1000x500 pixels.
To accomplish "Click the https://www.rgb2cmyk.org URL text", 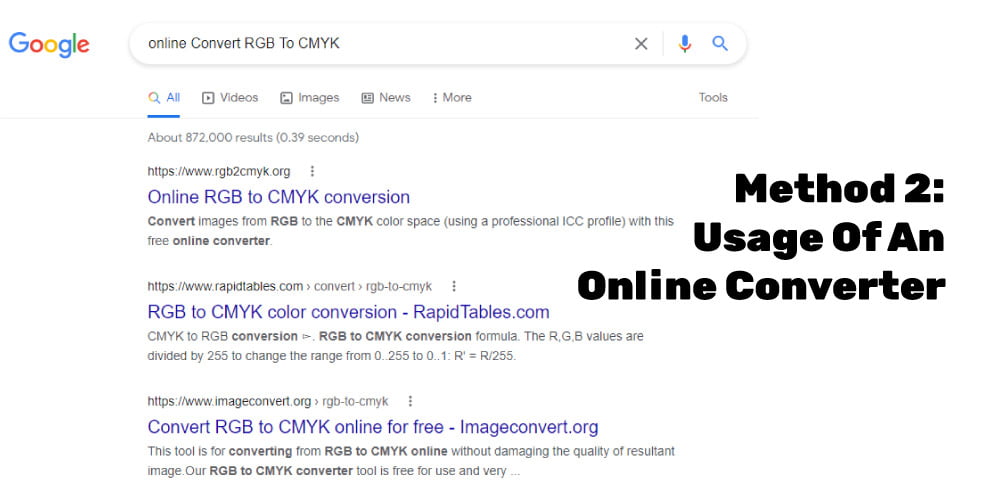I will 219,171.
